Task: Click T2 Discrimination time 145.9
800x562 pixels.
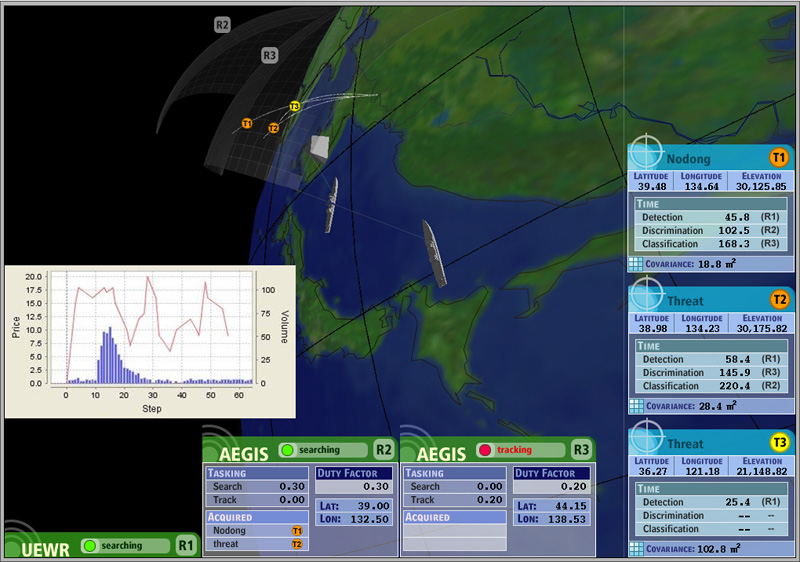Action: point(735,372)
